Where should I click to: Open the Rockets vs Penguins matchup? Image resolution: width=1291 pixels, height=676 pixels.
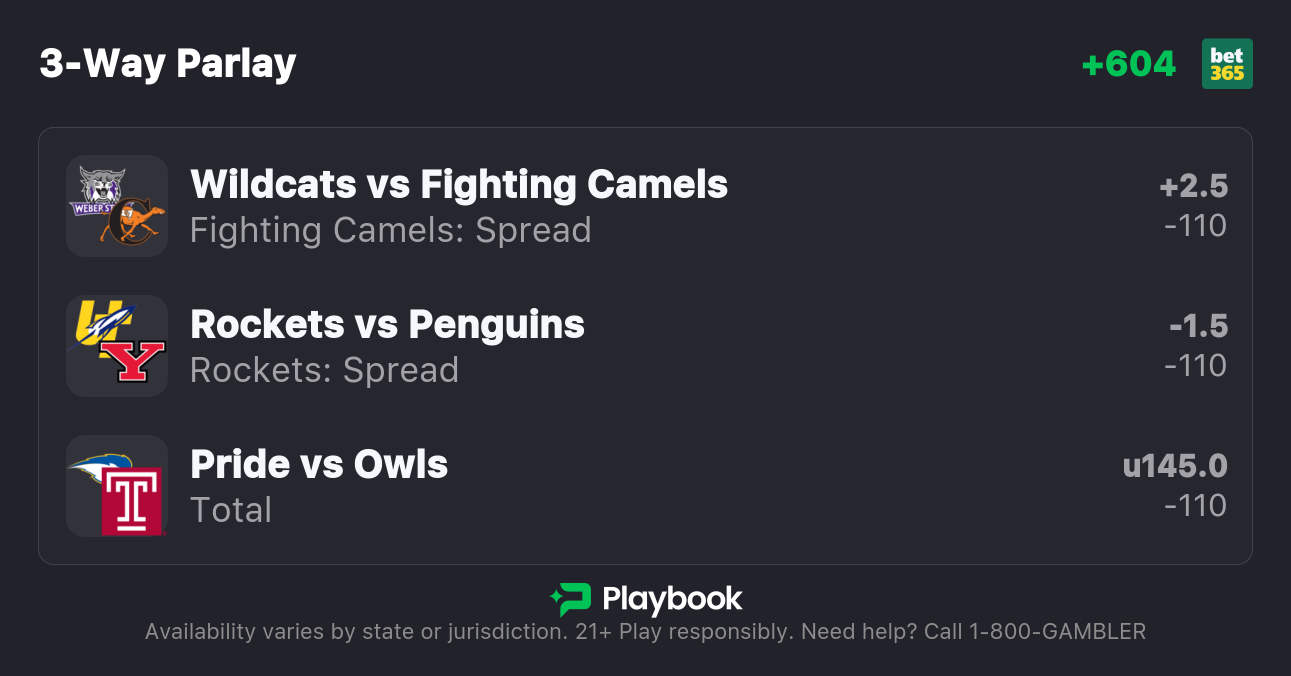[387, 324]
